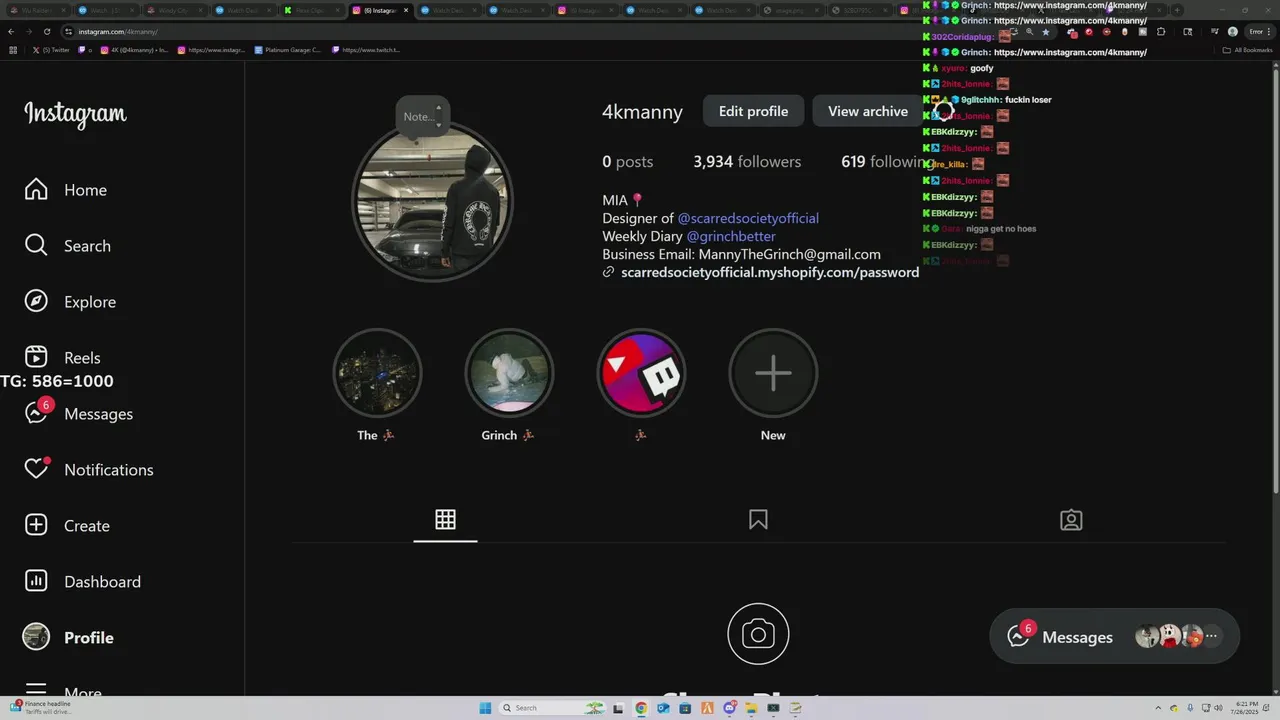
Task: Open the Grinch story highlight
Action: (x=509, y=374)
